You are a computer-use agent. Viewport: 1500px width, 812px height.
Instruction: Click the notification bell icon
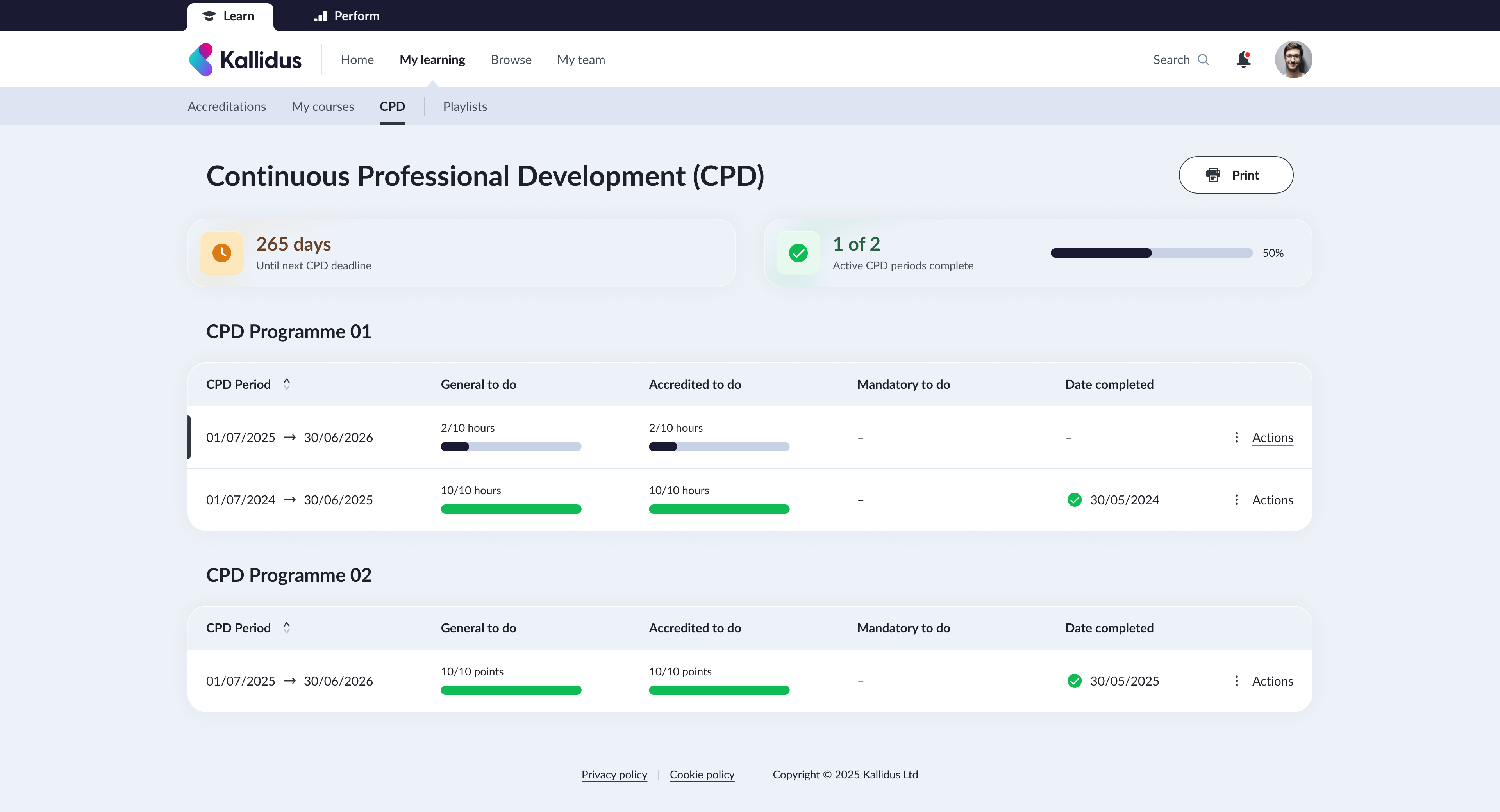click(1243, 59)
